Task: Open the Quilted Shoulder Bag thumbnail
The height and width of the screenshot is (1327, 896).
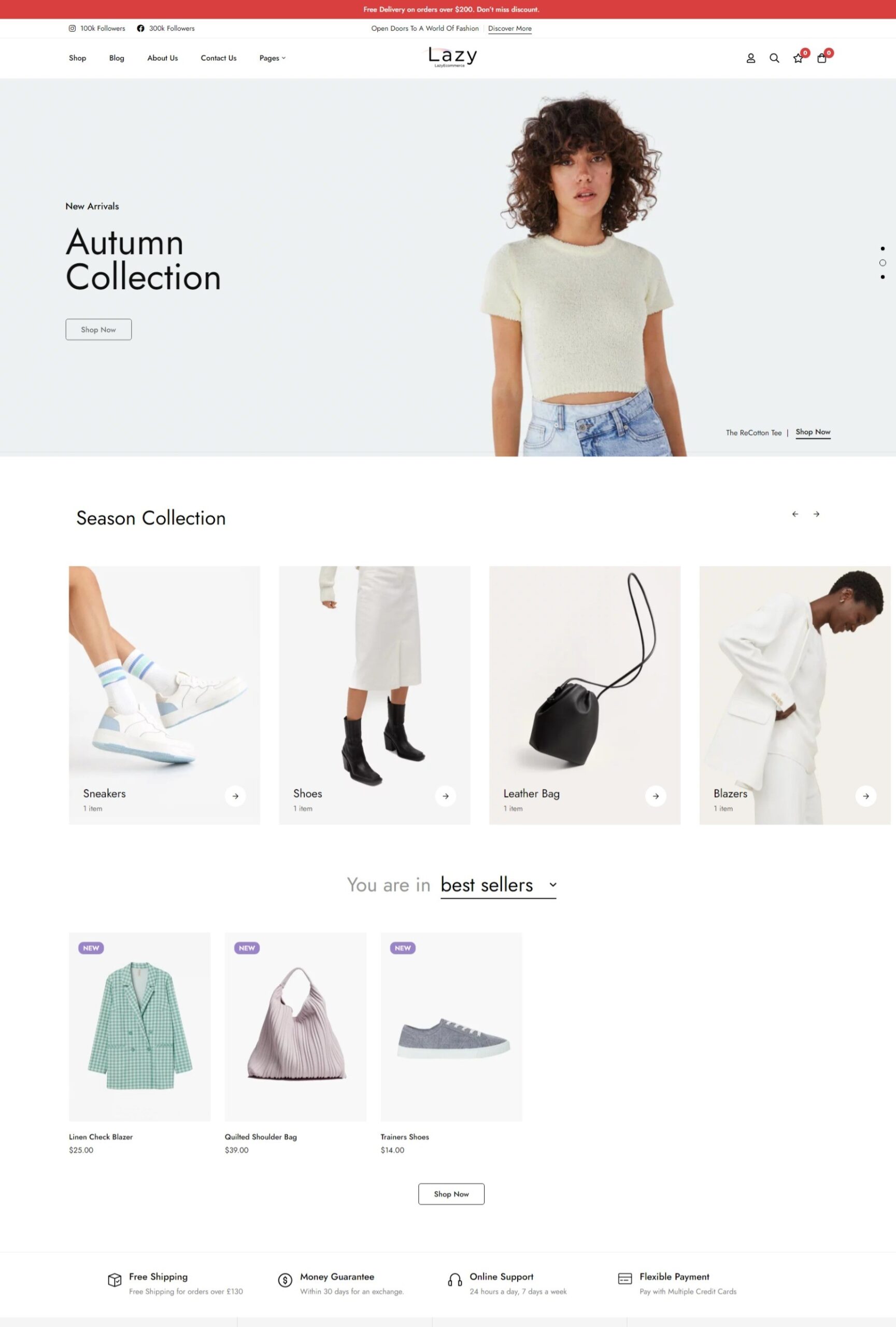Action: (295, 1027)
